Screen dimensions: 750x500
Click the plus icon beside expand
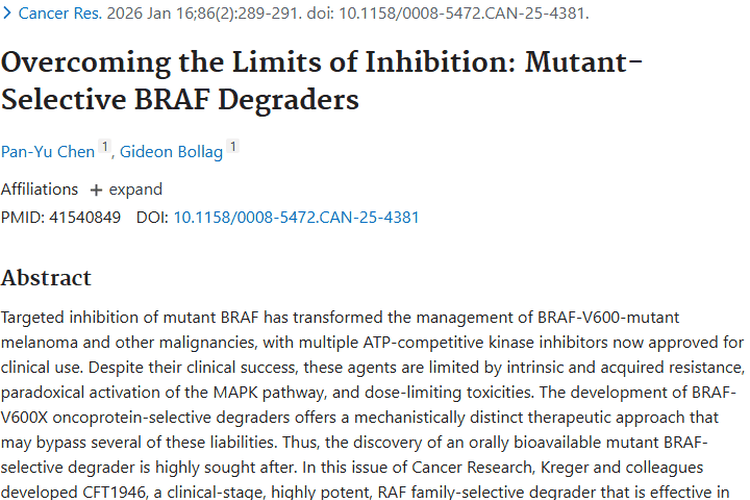(96, 190)
